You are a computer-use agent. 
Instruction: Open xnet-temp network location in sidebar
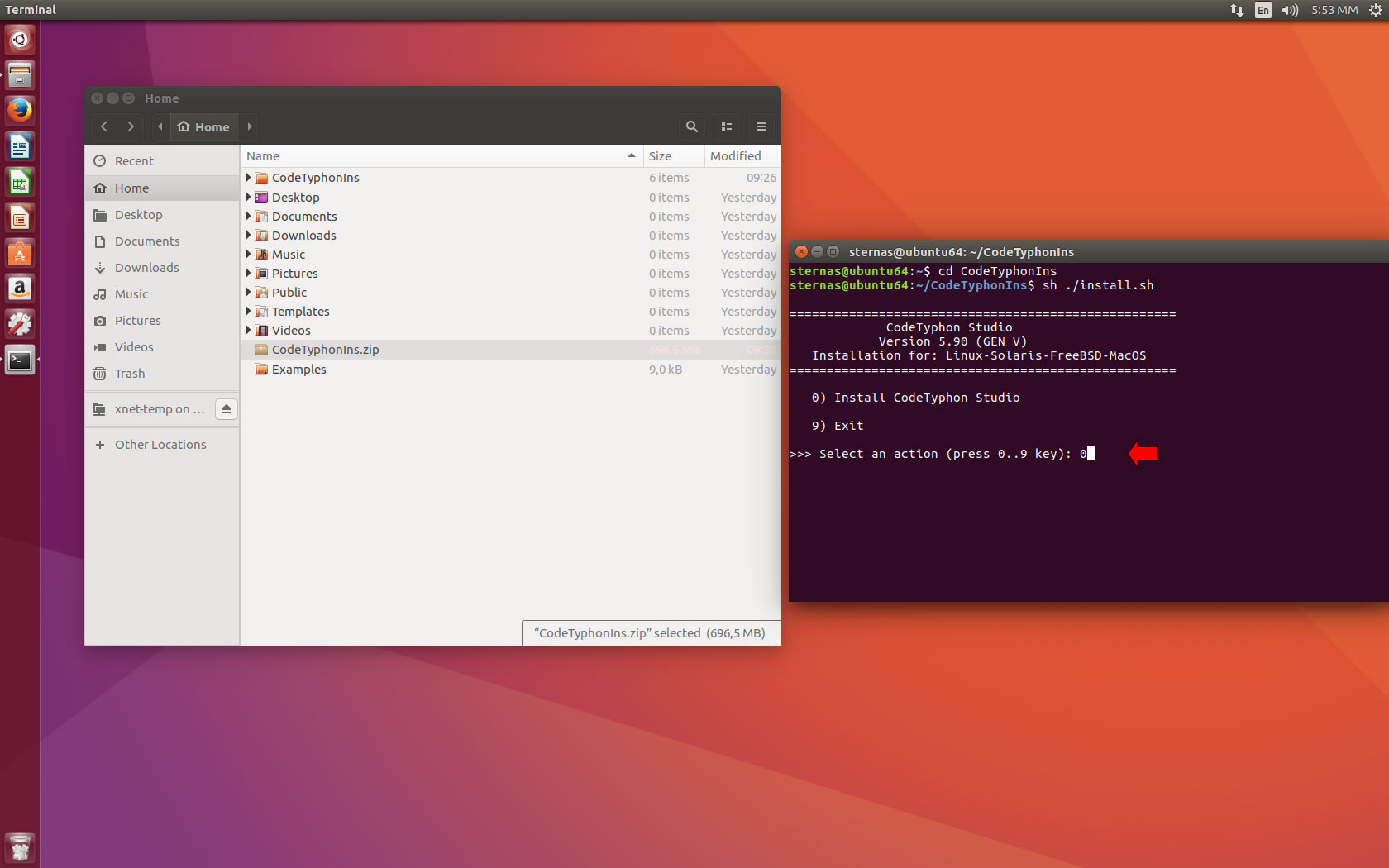[150, 409]
